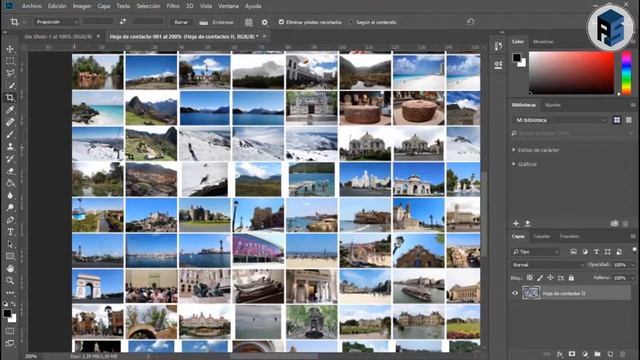
Task: Select the Healing Brush tool
Action: [10, 122]
